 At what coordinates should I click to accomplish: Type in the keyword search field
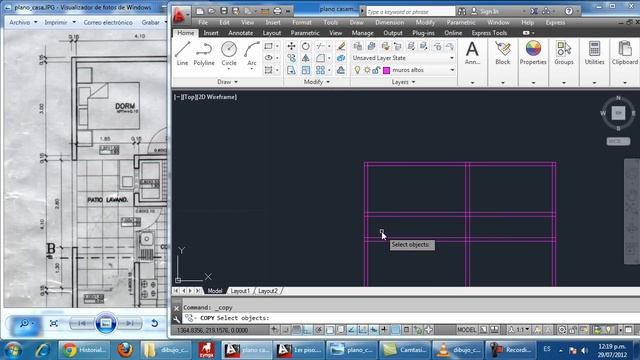click(x=410, y=12)
